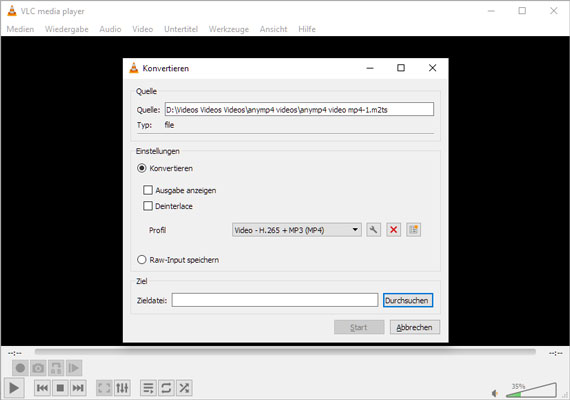
Task: Minimize the Konvertieren dialog
Action: (370, 68)
